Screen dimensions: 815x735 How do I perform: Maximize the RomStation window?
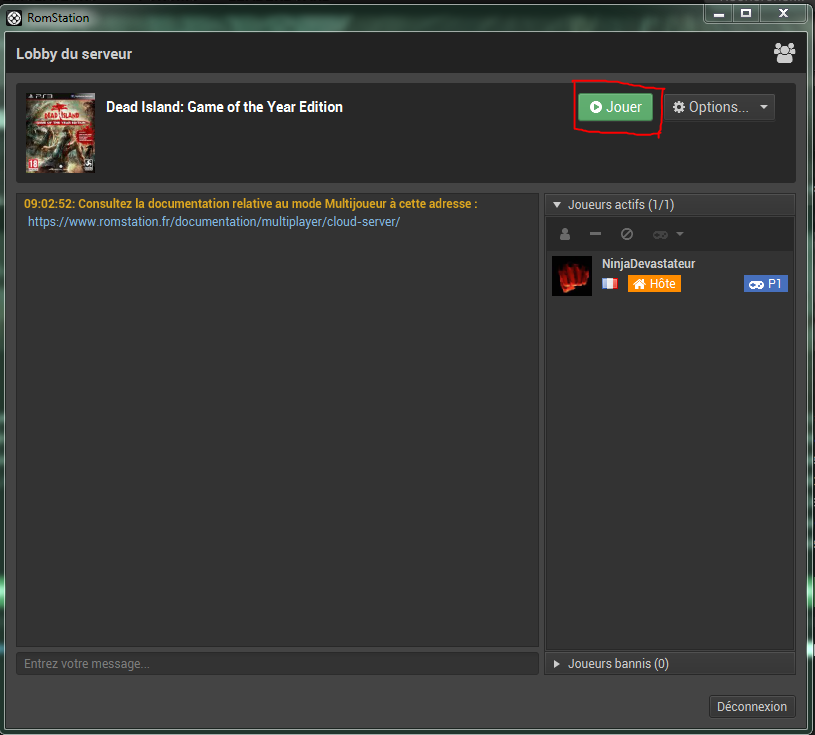coord(746,13)
